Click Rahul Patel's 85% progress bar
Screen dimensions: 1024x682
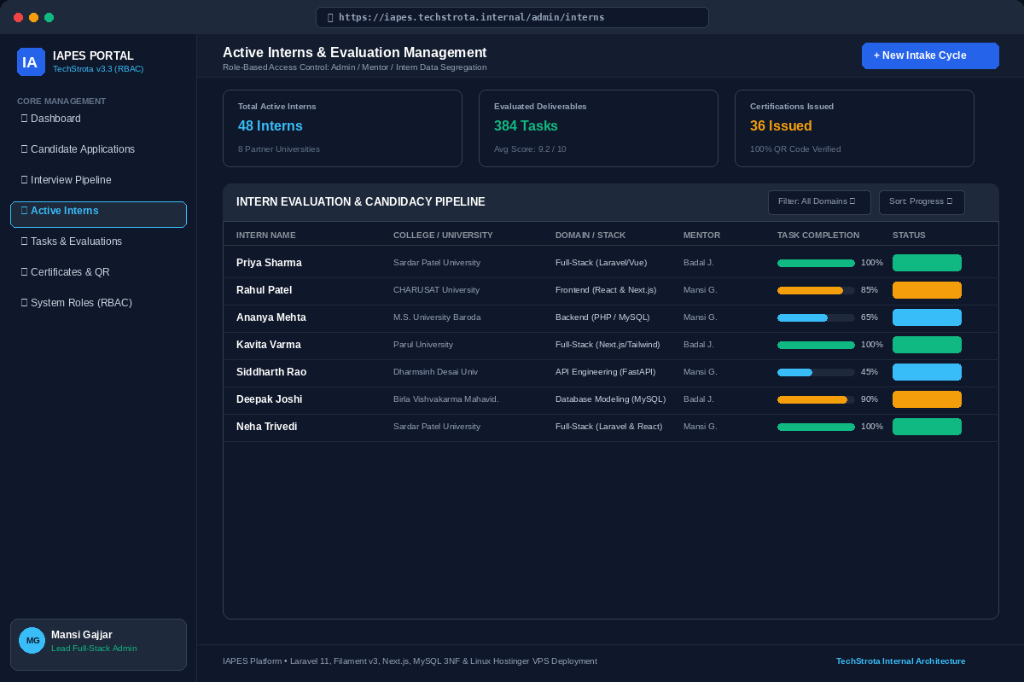[x=816, y=291]
